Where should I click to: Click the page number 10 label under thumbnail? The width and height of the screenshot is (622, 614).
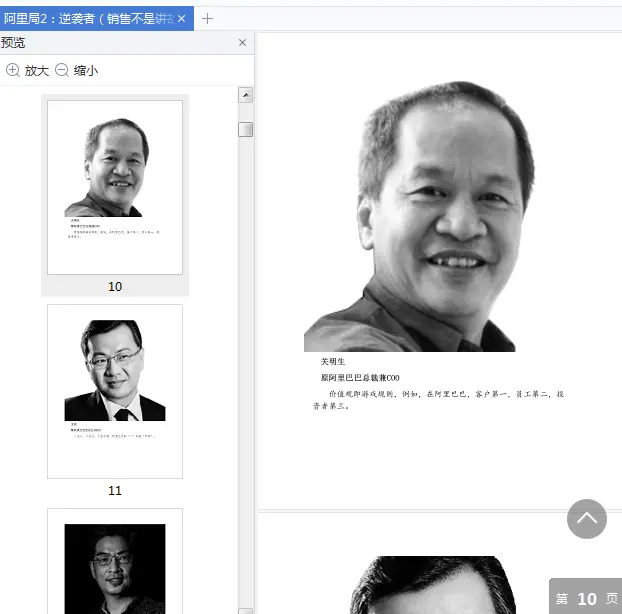click(x=115, y=286)
